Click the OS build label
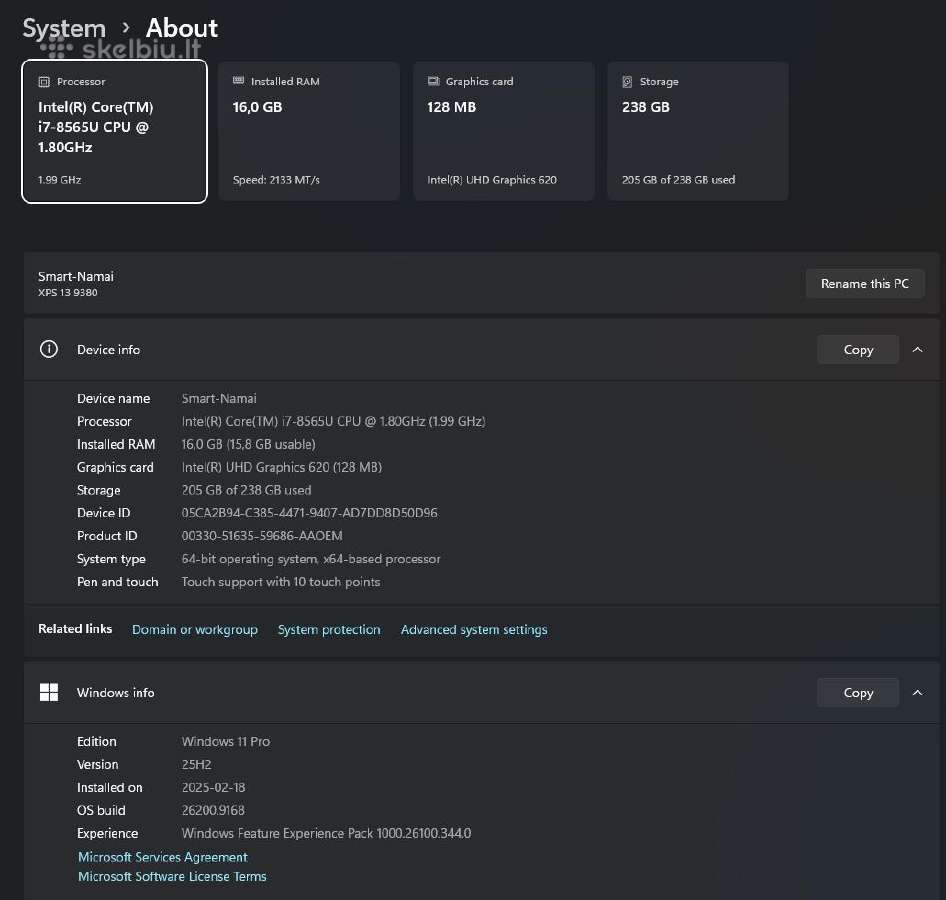The height and width of the screenshot is (900, 946). 101,810
